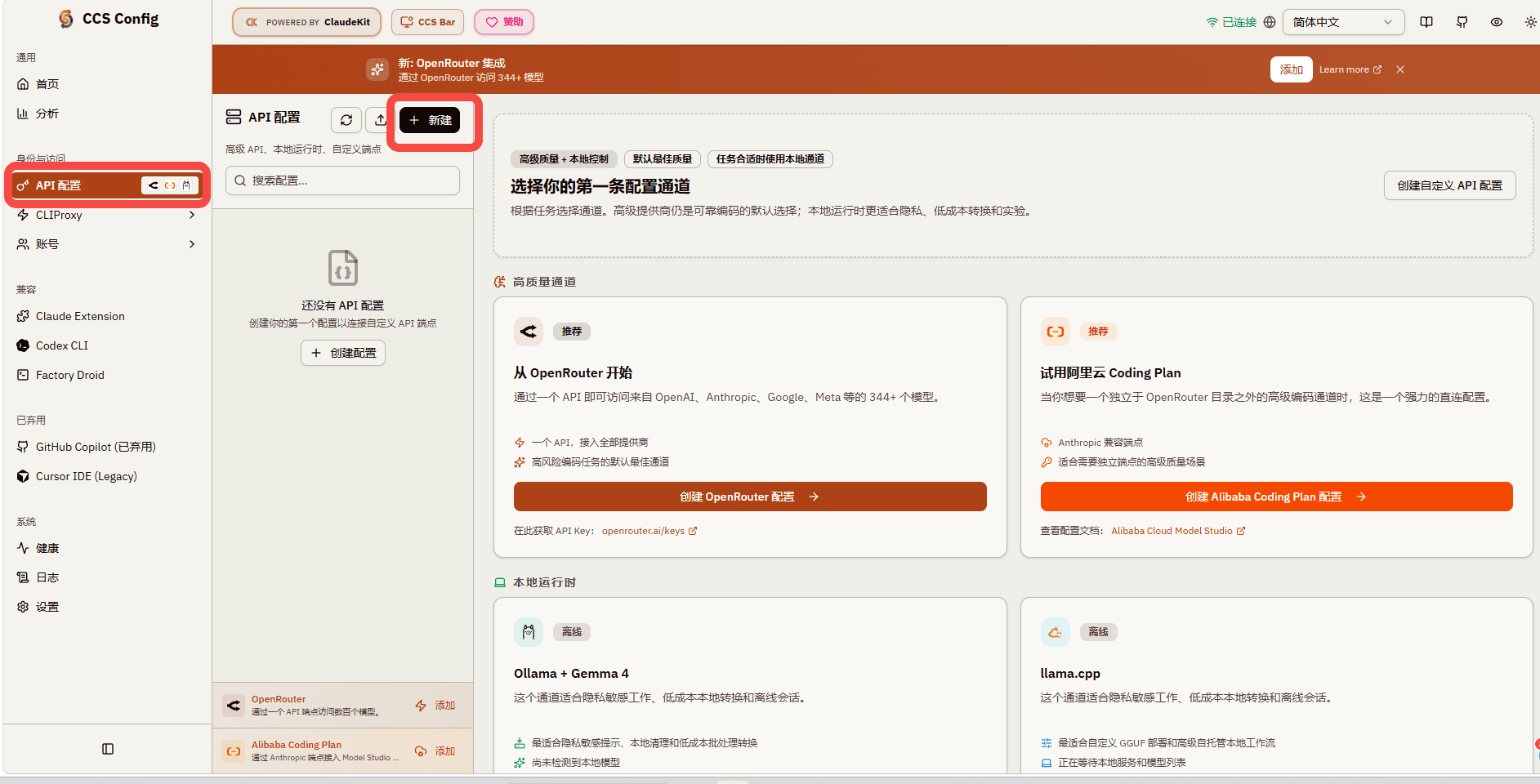Open 设置 in the sidebar
Screen dimensions: 1540x784
pyautogui.click(x=106, y=607)
